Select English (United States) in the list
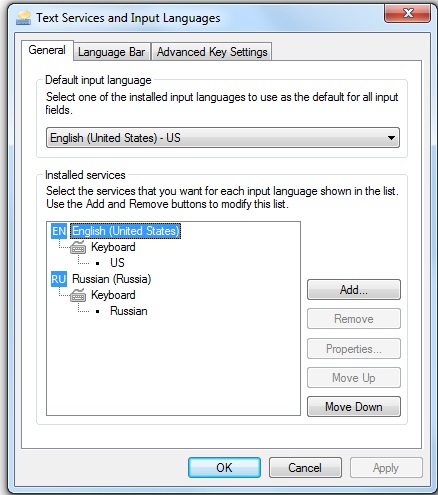 pyautogui.click(x=126, y=231)
